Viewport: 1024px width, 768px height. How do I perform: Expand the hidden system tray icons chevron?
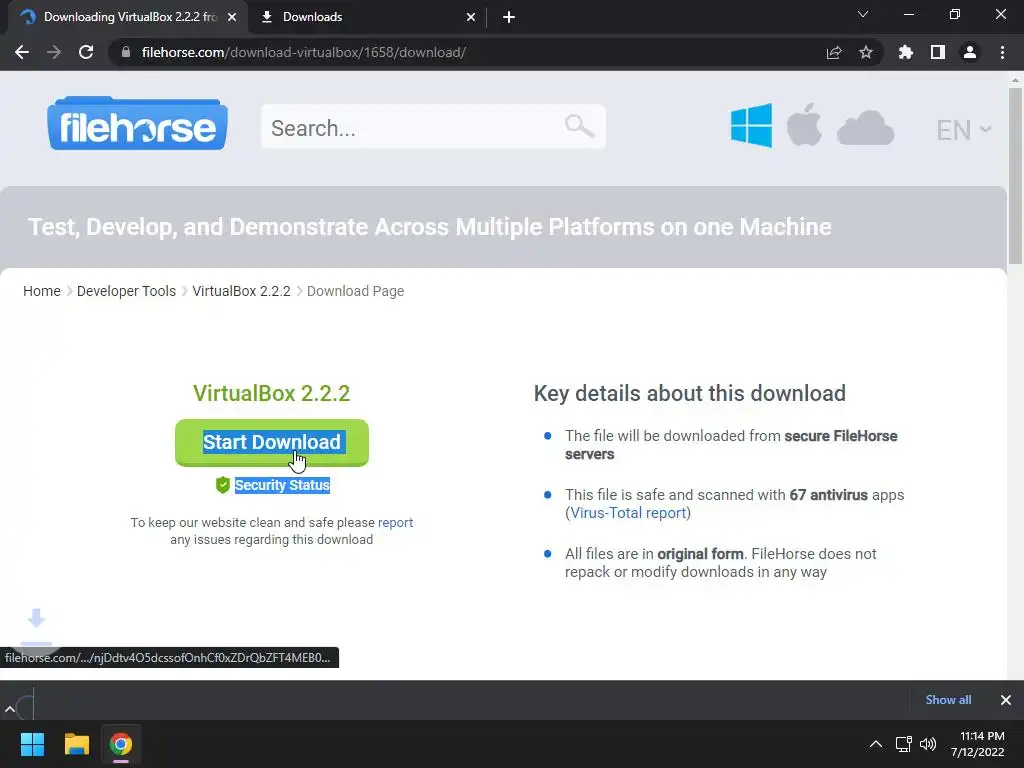(x=876, y=744)
